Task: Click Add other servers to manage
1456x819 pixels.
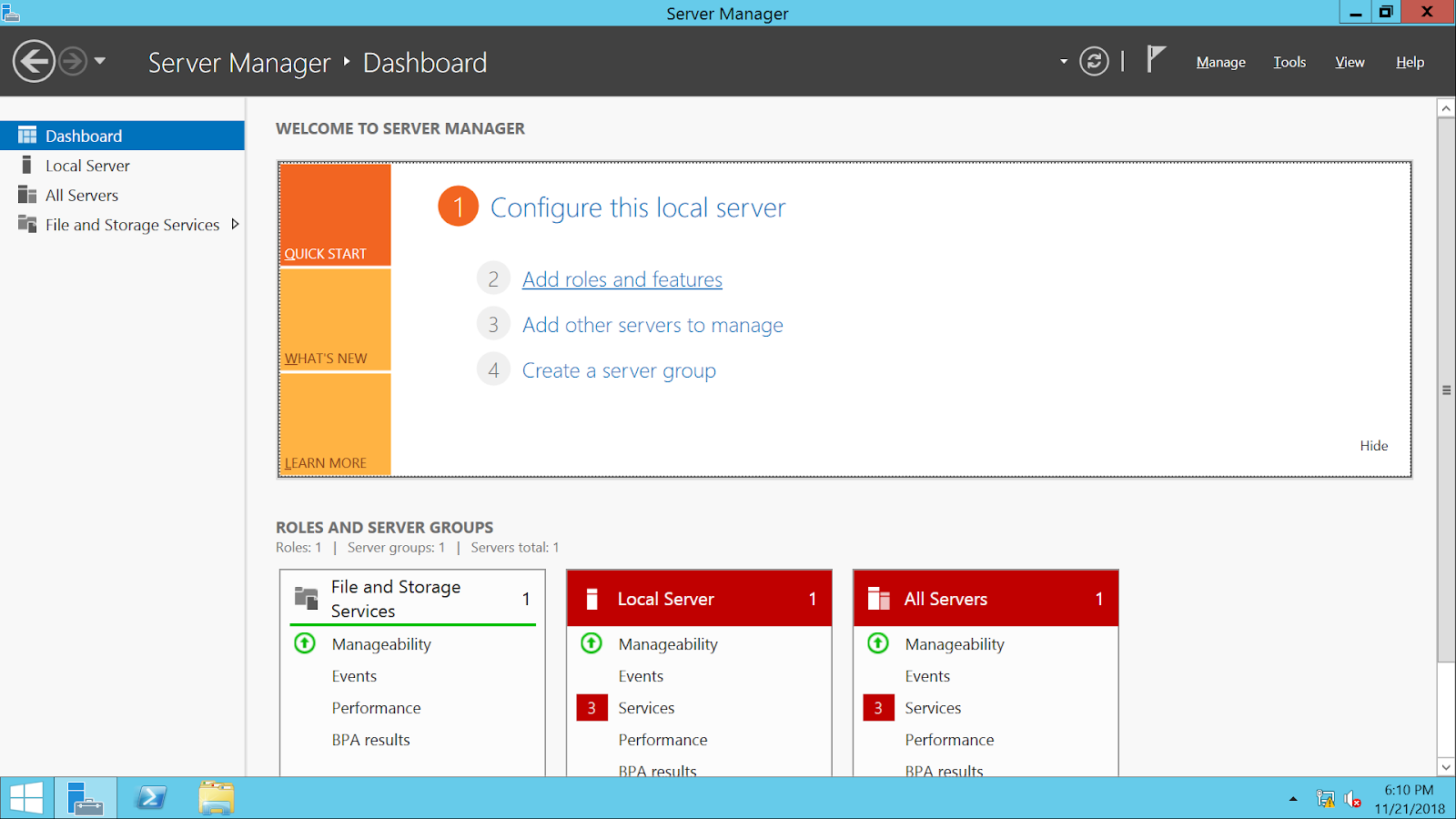Action: tap(652, 325)
